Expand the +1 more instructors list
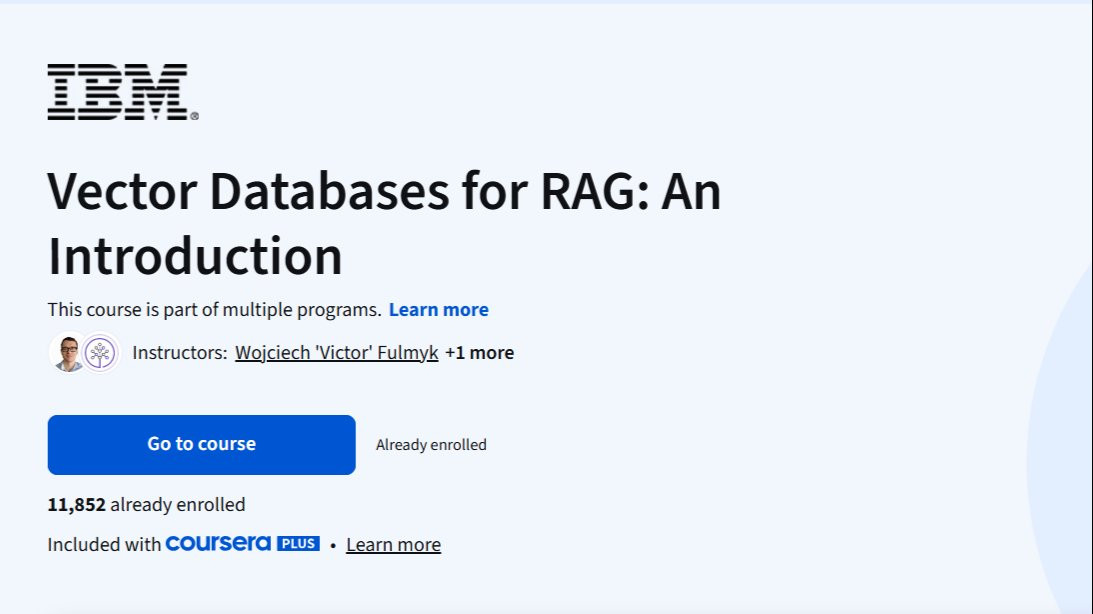The width and height of the screenshot is (1093, 614). click(x=479, y=352)
